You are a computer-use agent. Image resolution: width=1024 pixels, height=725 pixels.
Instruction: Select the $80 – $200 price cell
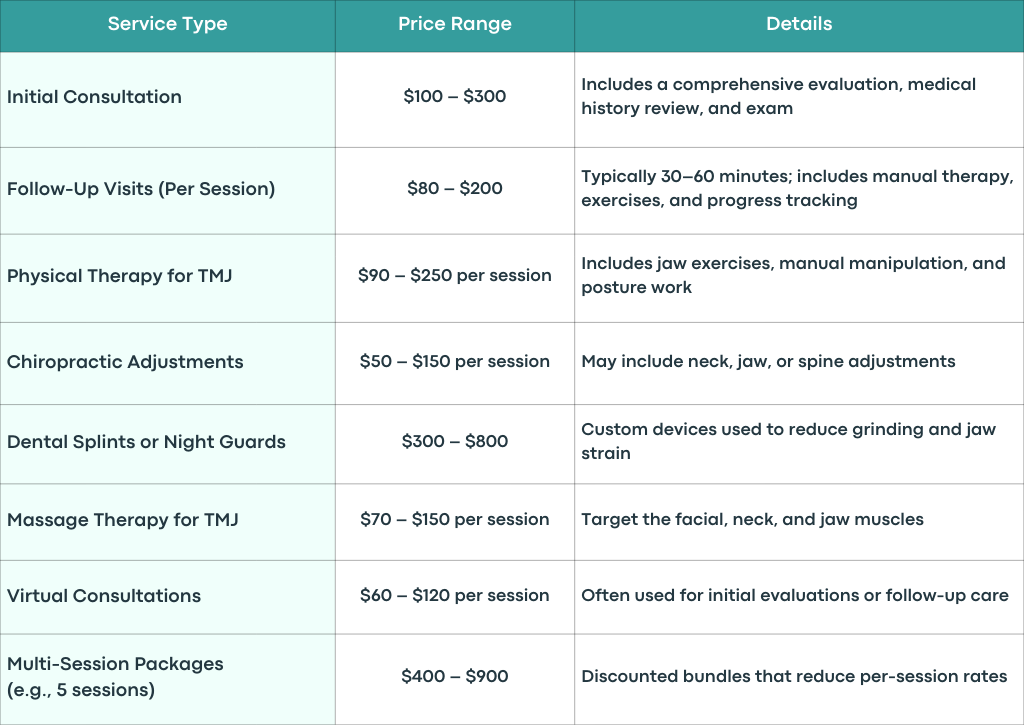(x=455, y=191)
